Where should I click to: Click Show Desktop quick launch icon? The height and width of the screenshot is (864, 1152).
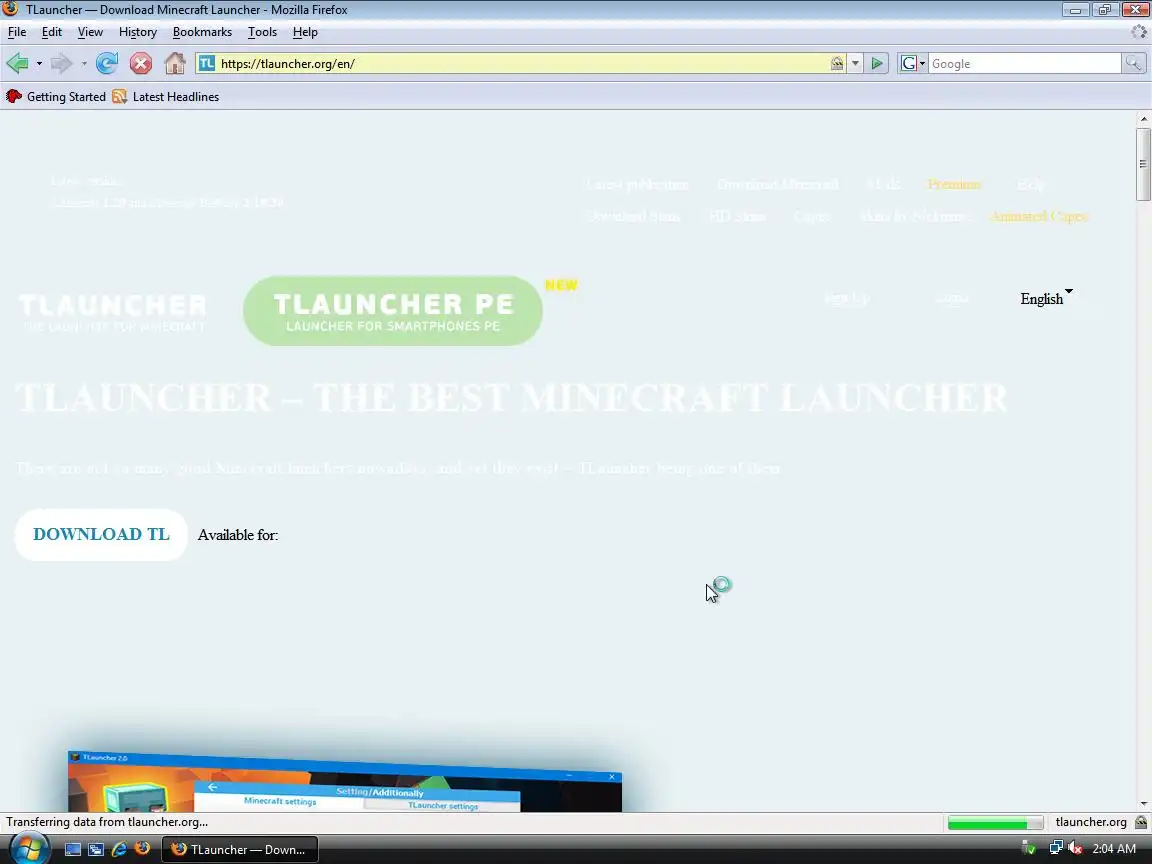(73, 849)
